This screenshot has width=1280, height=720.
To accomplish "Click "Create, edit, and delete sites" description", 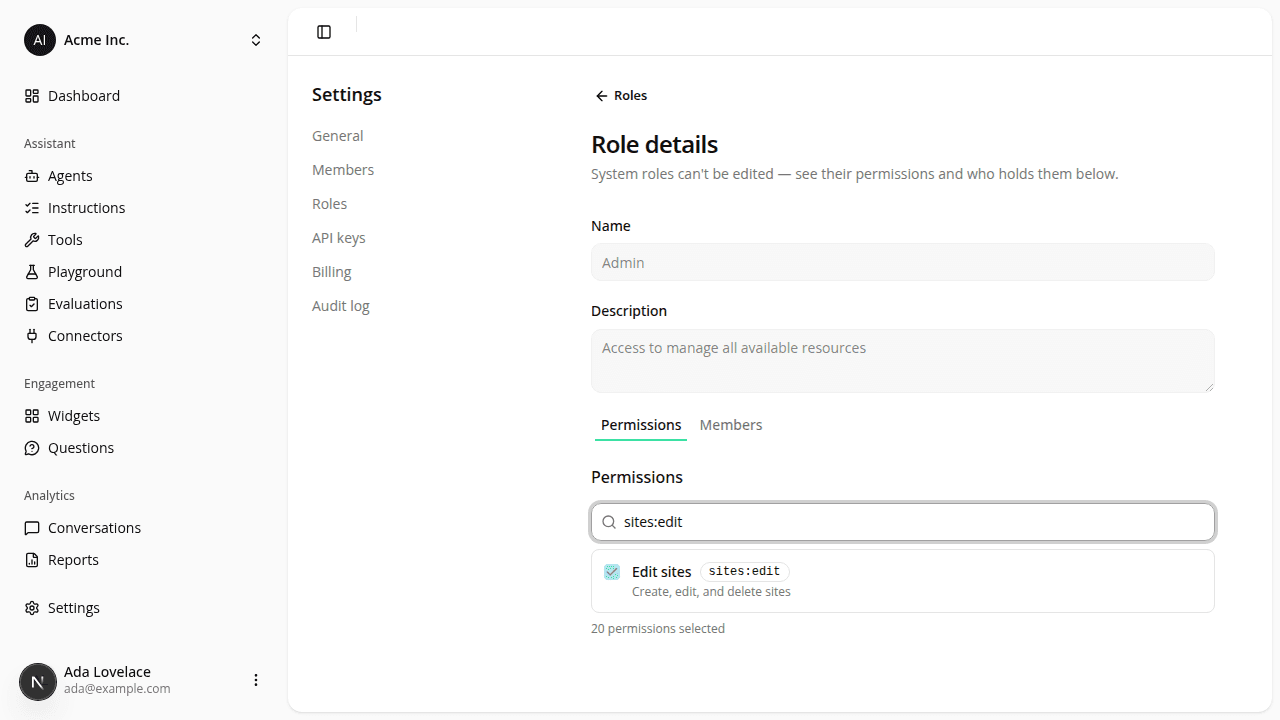I will click(x=711, y=592).
